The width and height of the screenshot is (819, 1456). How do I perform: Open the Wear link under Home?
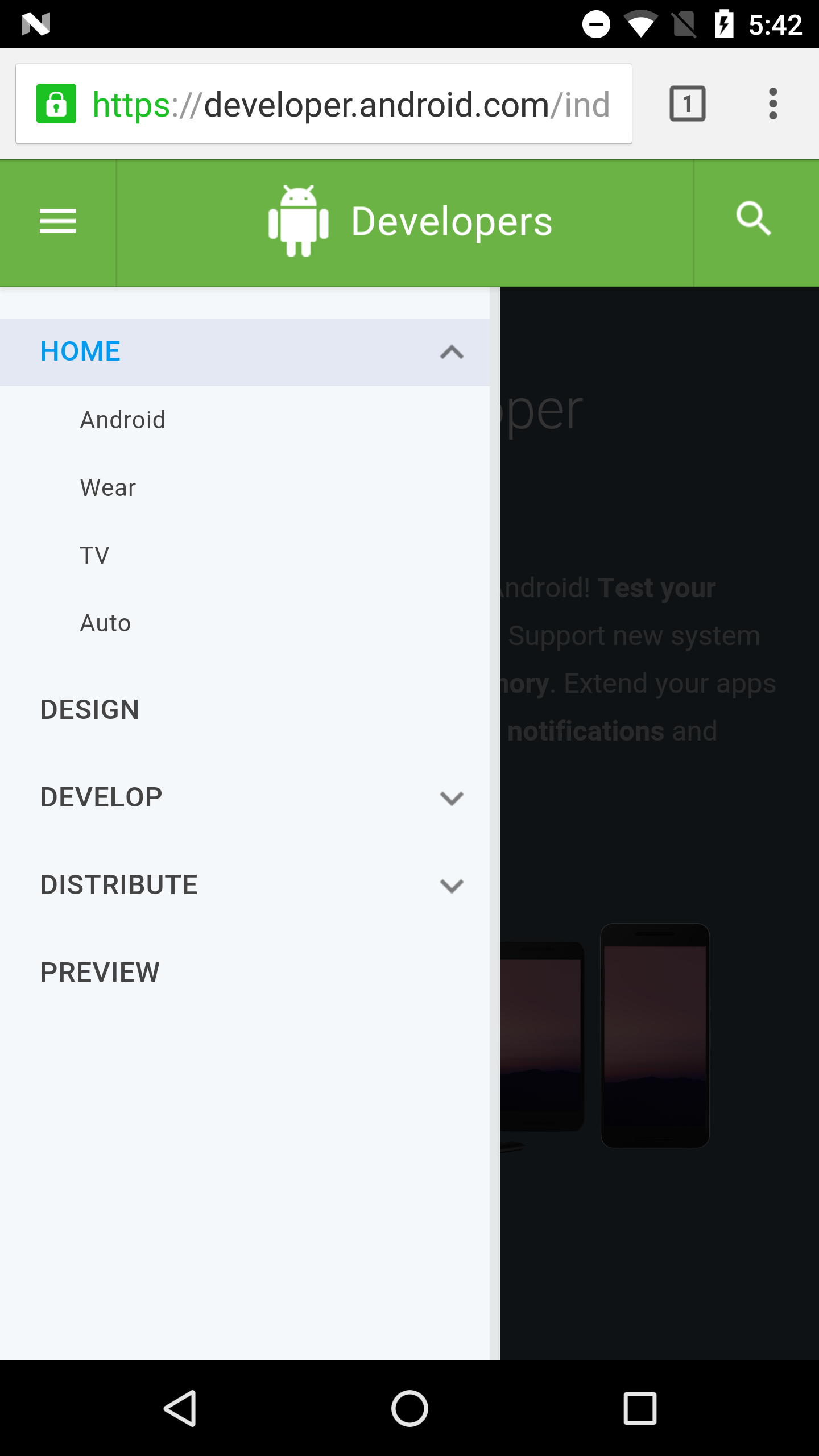click(245, 488)
